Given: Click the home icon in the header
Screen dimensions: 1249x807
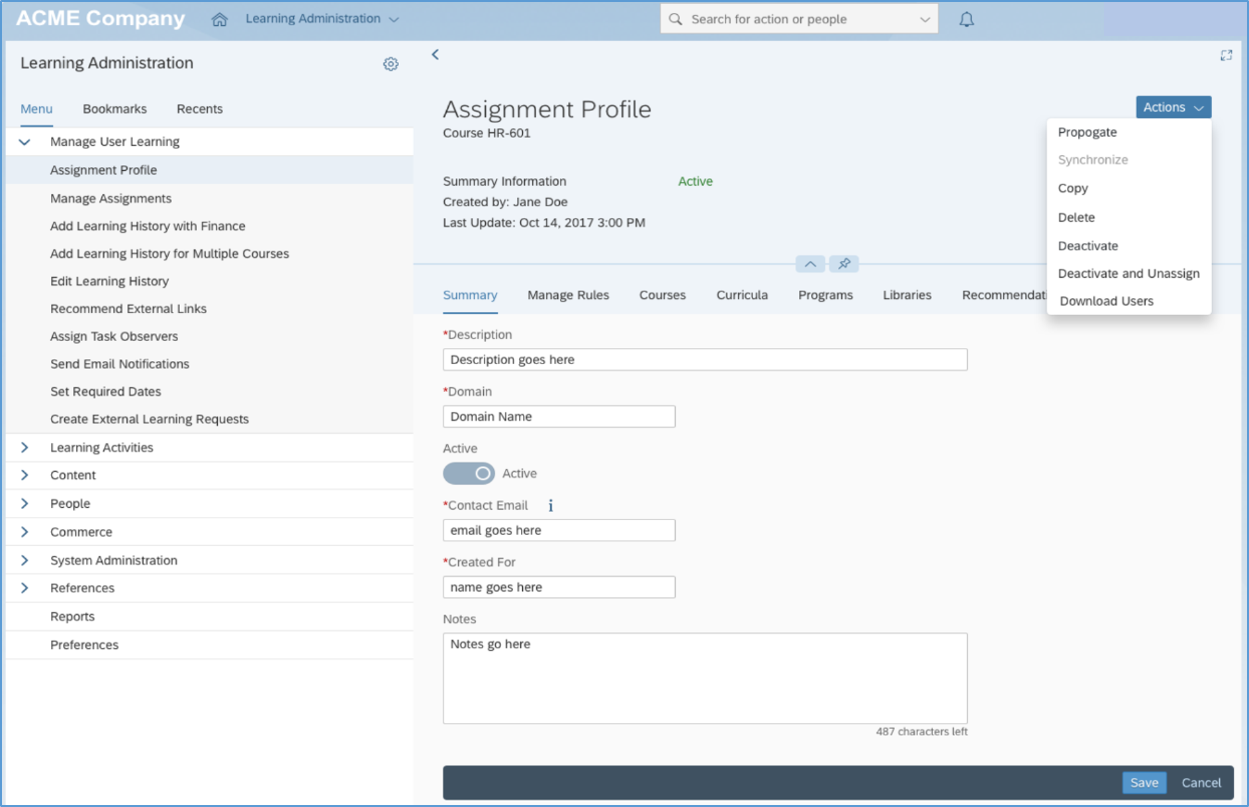Looking at the screenshot, I should (x=220, y=20).
